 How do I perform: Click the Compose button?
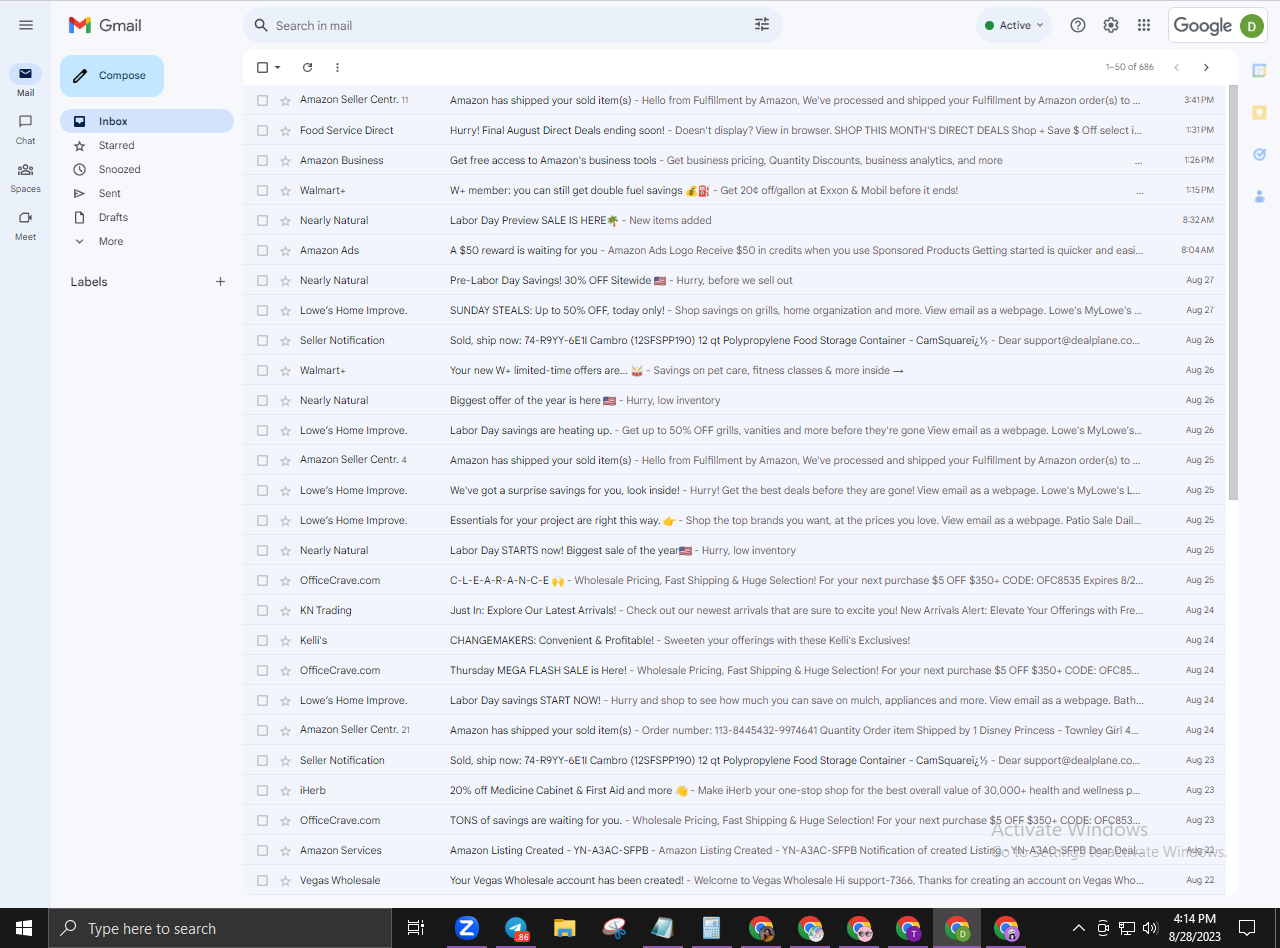(x=112, y=76)
